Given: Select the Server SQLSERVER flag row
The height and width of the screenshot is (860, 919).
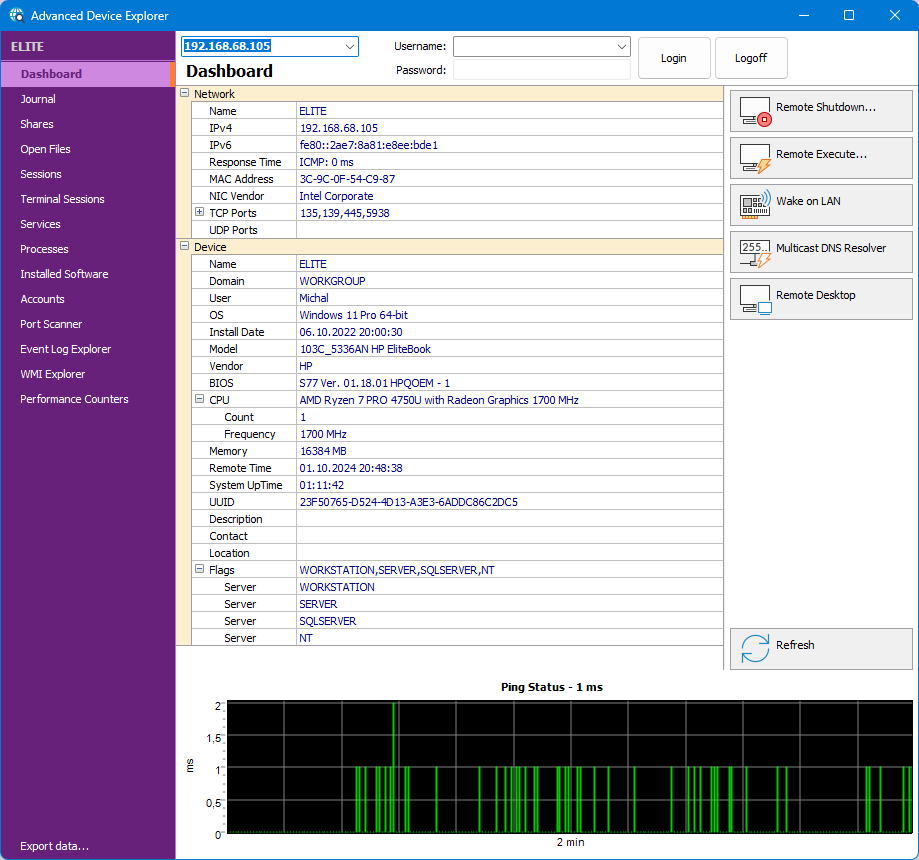Looking at the screenshot, I should pos(457,621).
